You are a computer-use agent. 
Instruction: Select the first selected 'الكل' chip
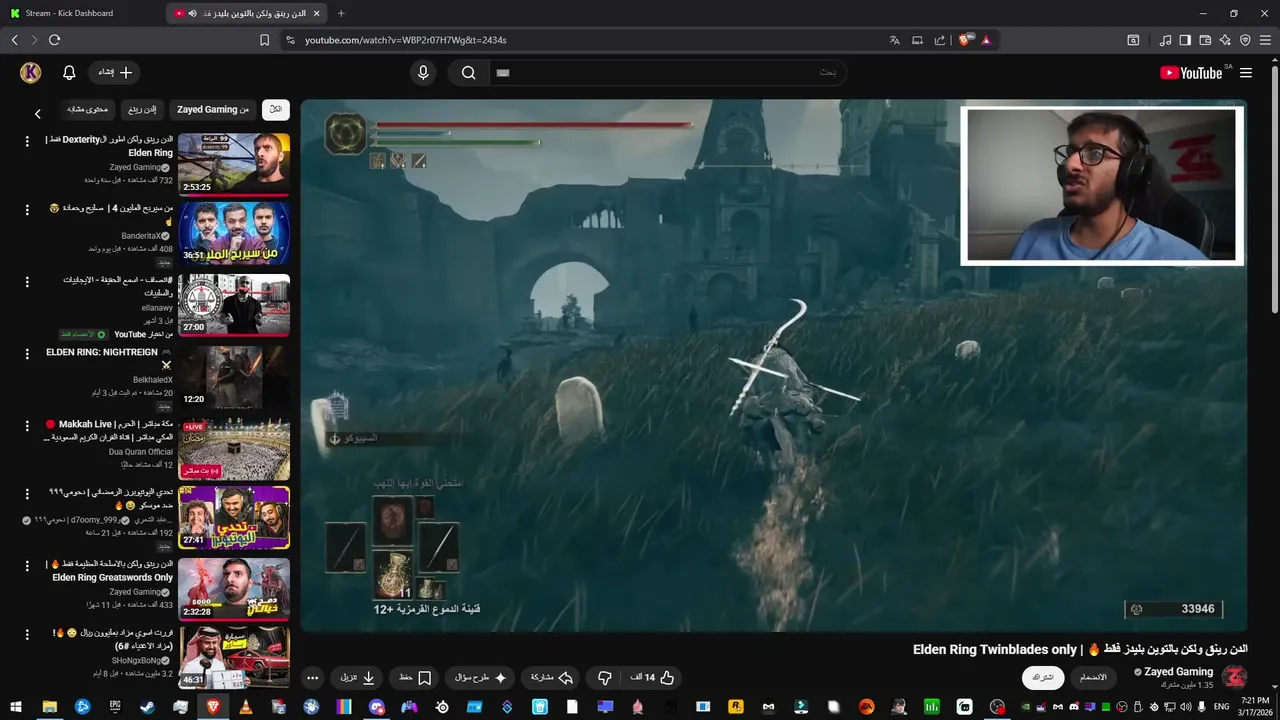[276, 109]
